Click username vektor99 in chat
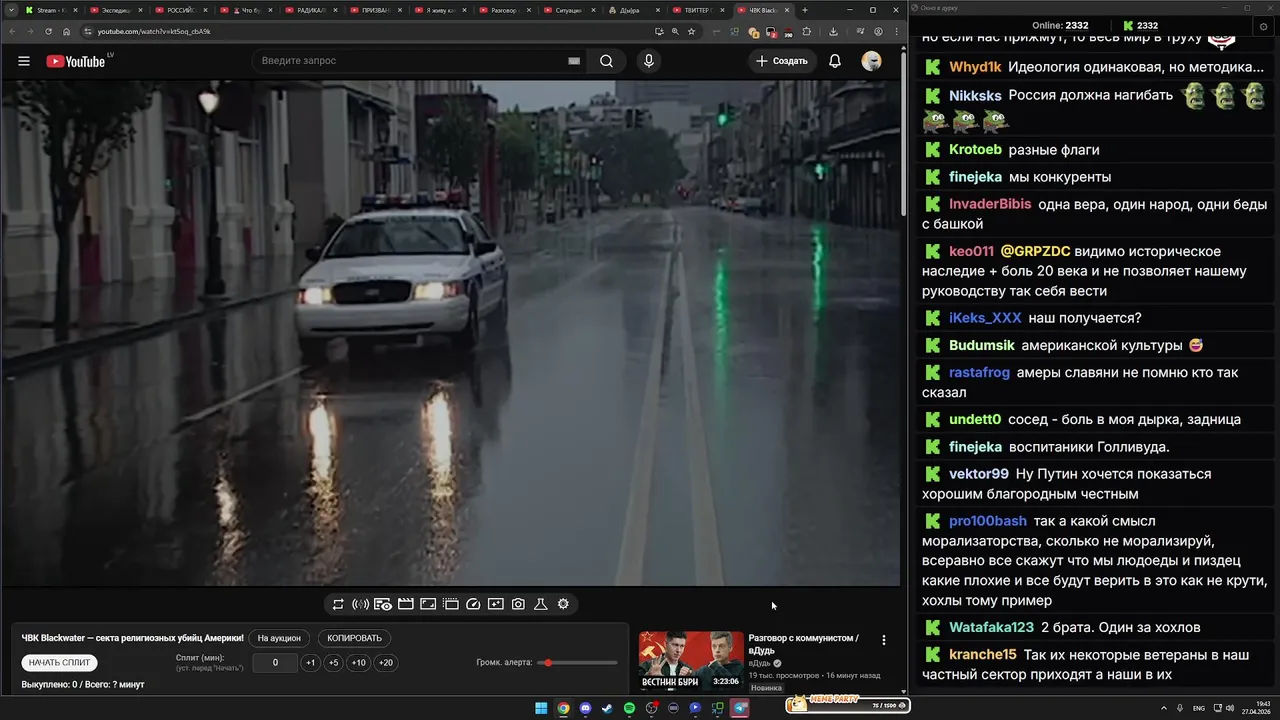 (x=979, y=474)
